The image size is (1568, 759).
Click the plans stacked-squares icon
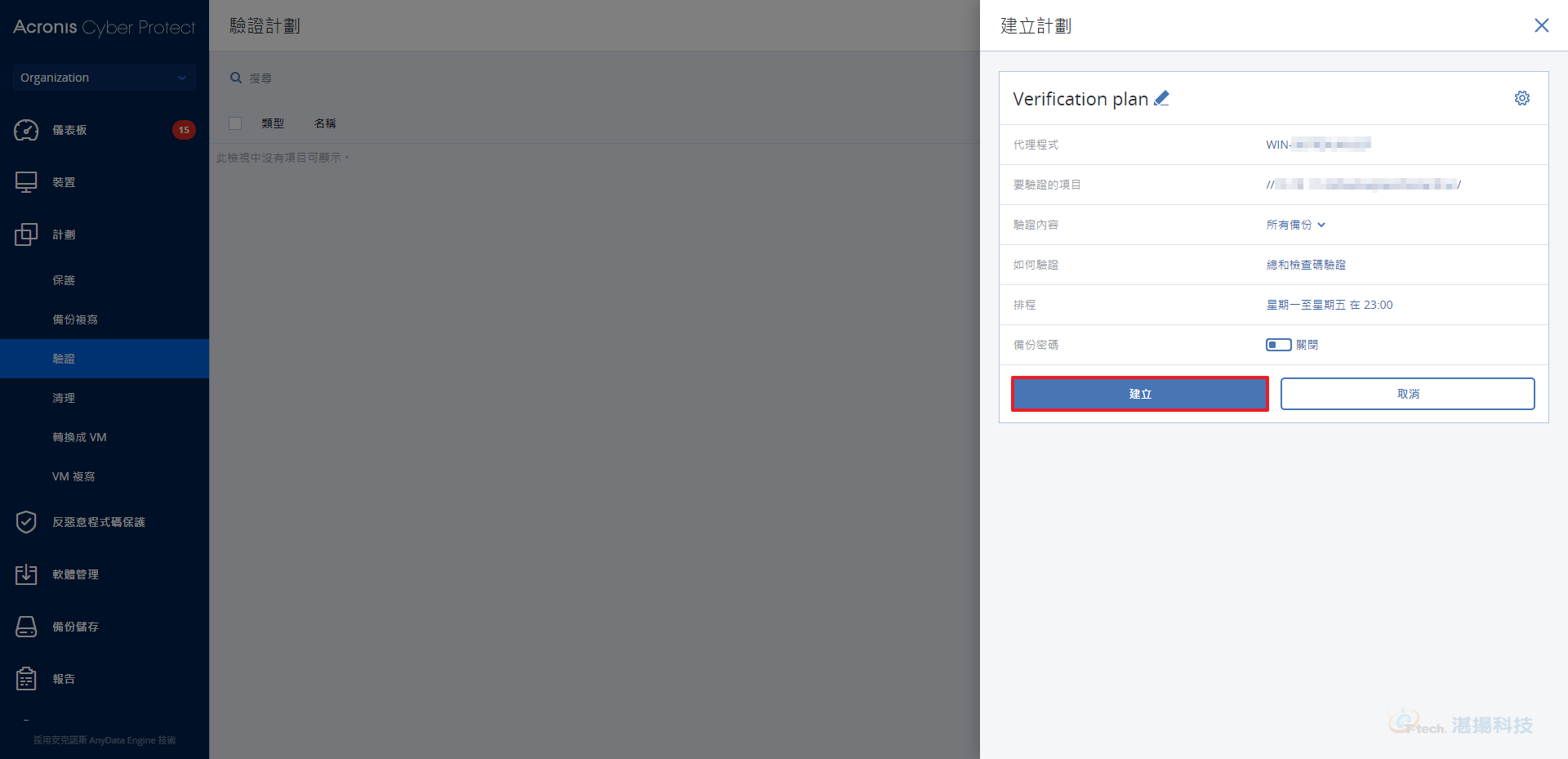[26, 234]
